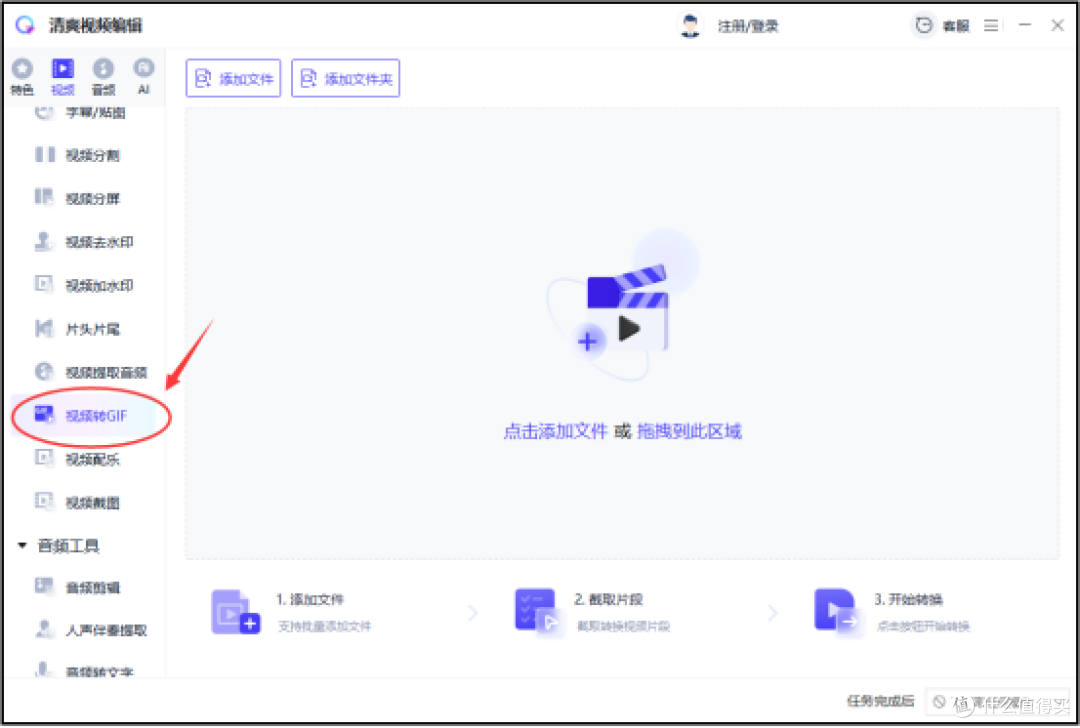Click the 添加文件 button

click(x=233, y=79)
